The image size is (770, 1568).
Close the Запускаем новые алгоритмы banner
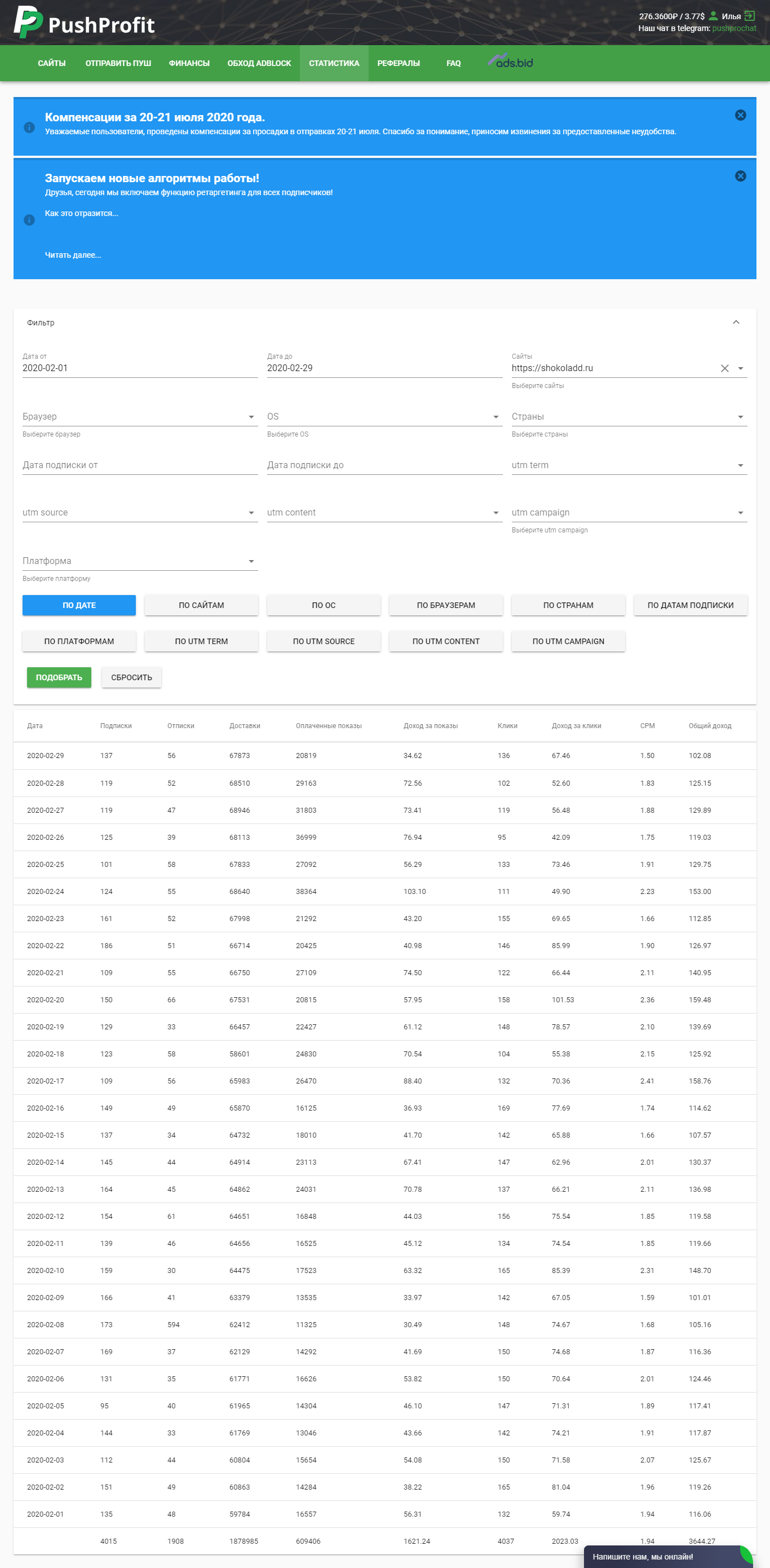click(x=740, y=176)
